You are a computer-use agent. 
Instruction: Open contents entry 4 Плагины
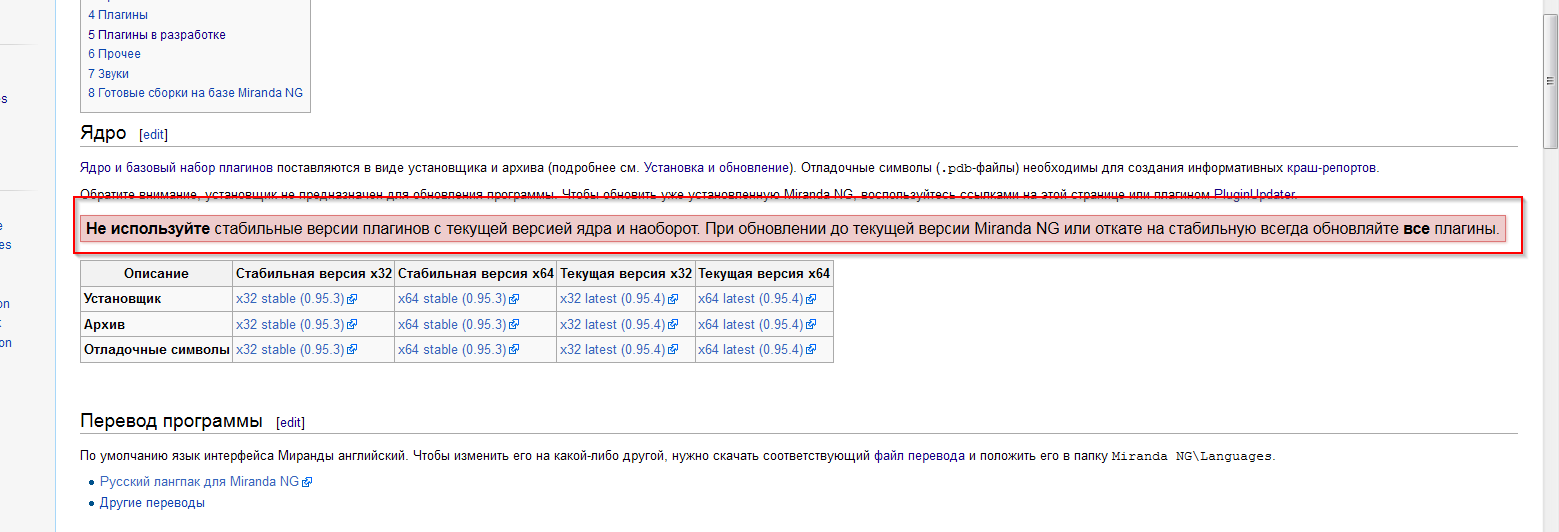(118, 15)
